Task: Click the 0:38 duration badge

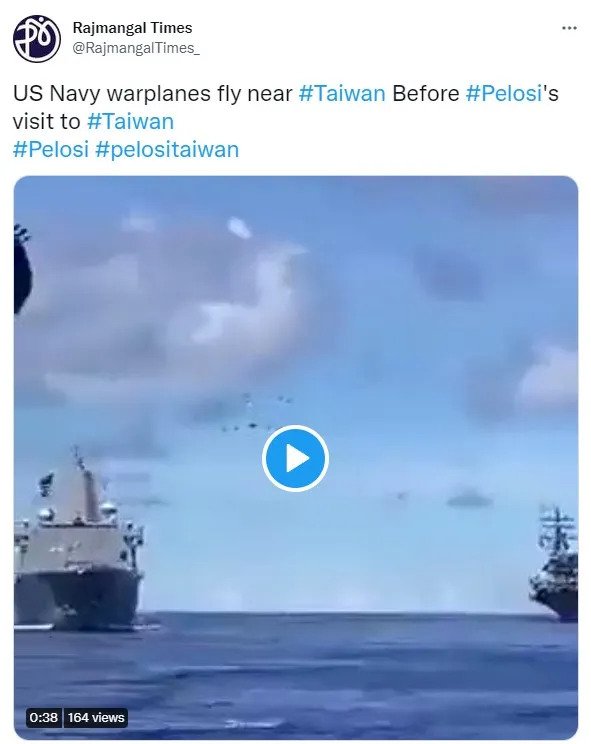Action: [44, 717]
